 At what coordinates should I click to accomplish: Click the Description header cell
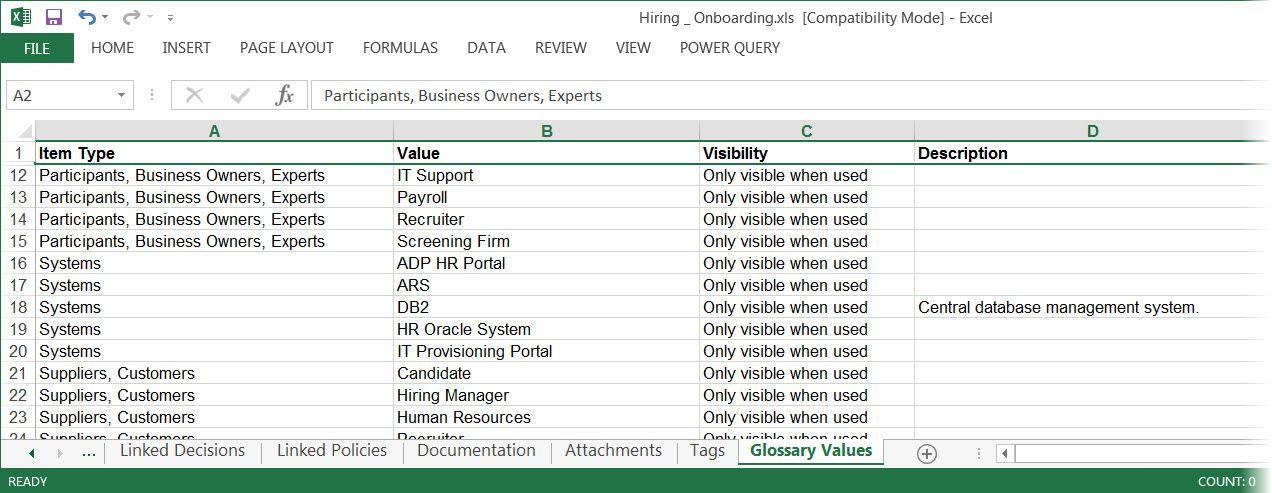pos(1092,153)
